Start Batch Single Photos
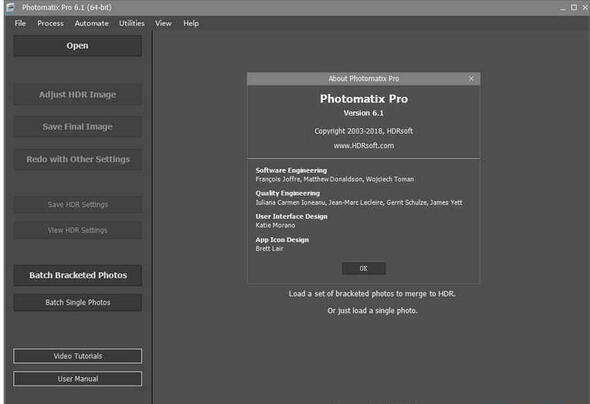This screenshot has width=590, height=404. click(78, 302)
